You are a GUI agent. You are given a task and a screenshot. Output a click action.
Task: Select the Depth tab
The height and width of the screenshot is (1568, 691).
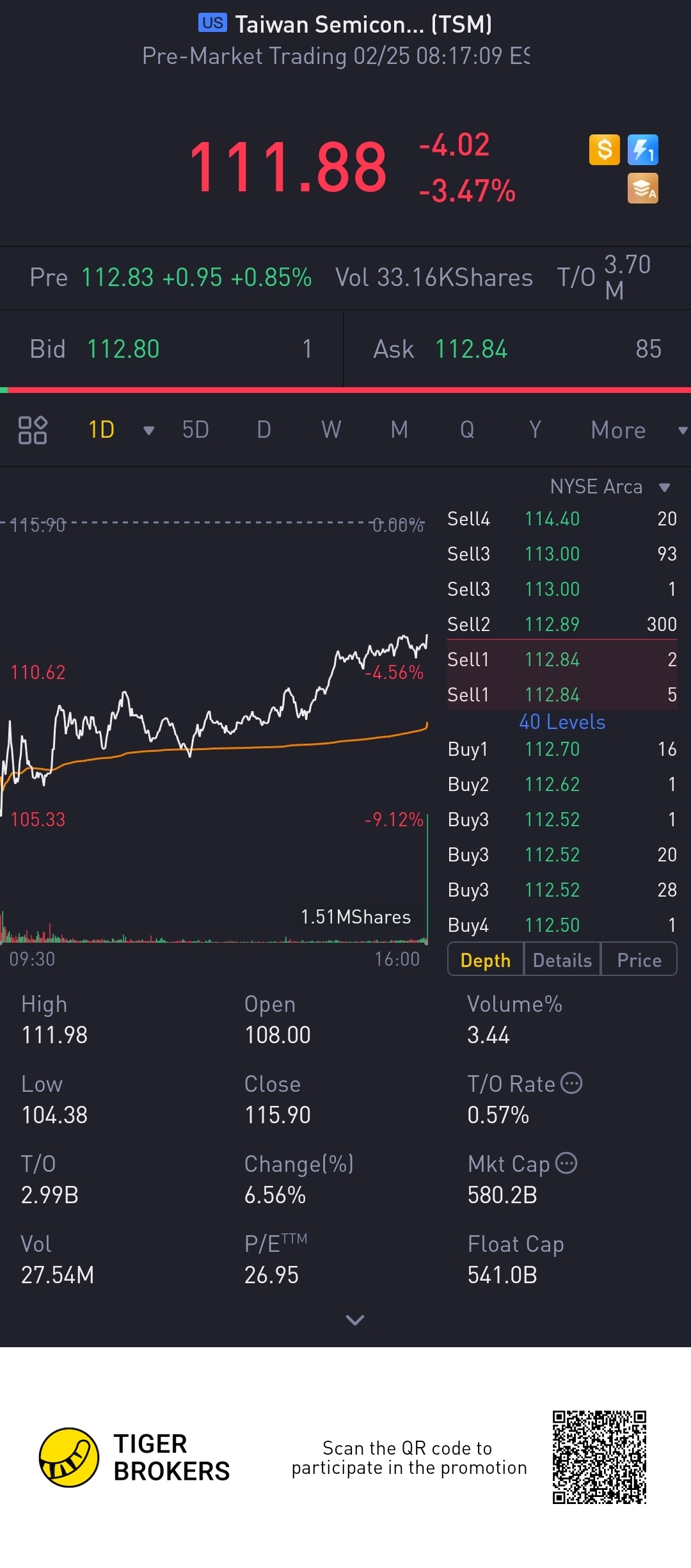(x=486, y=960)
